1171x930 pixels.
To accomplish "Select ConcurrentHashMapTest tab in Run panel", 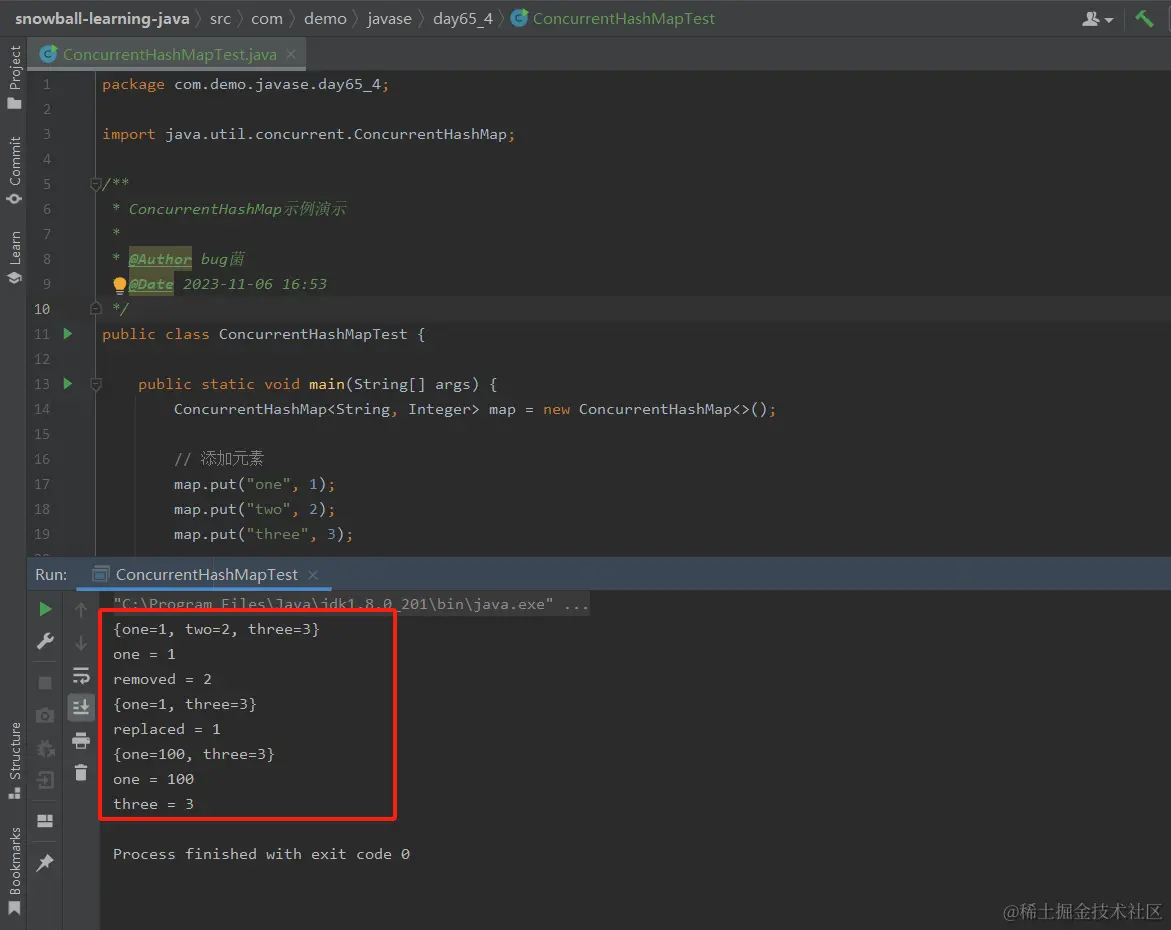I will point(206,574).
